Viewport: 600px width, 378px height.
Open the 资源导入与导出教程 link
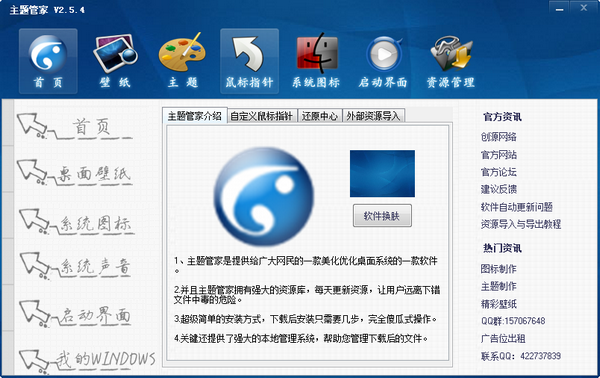pyautogui.click(x=521, y=224)
